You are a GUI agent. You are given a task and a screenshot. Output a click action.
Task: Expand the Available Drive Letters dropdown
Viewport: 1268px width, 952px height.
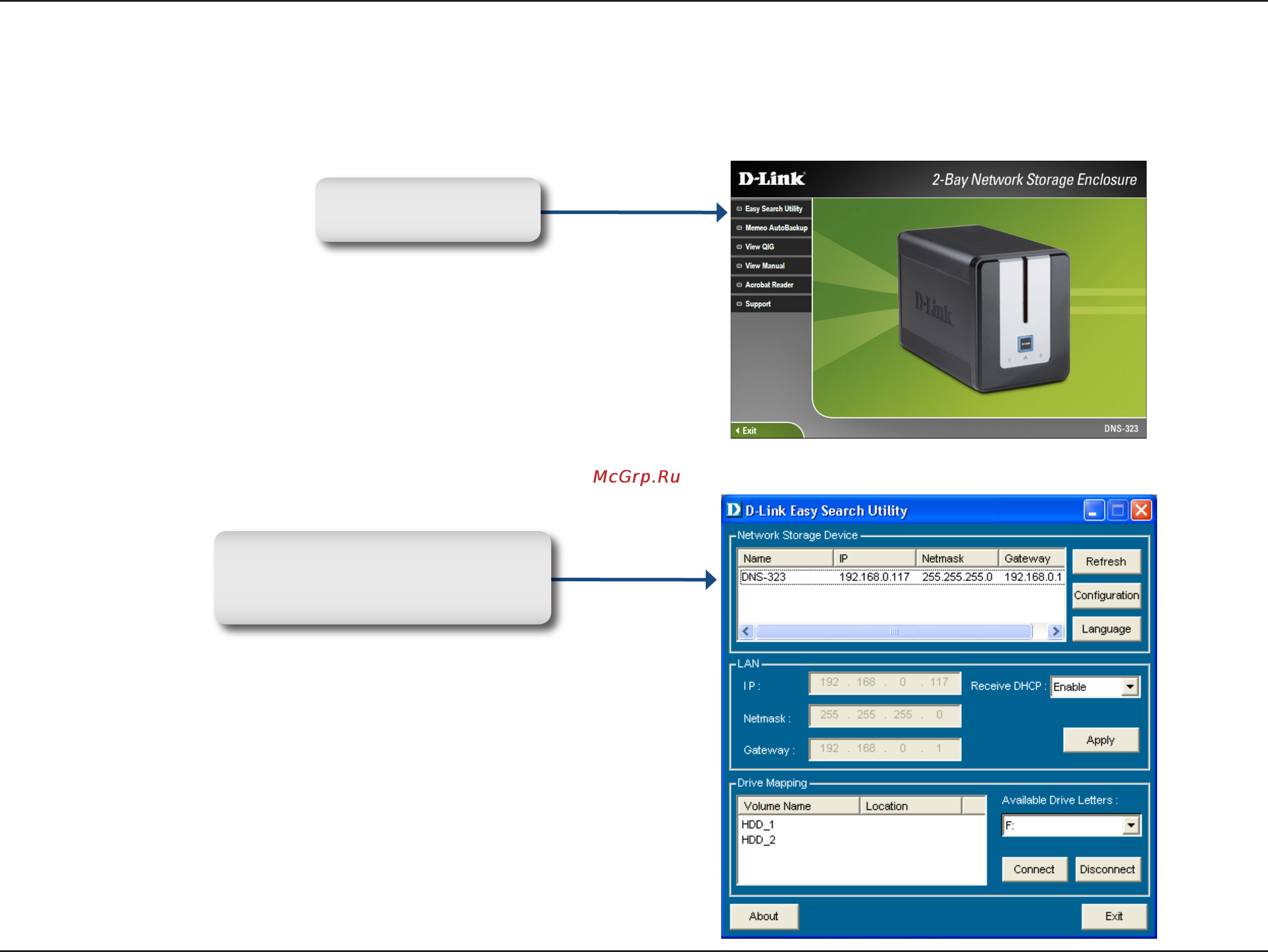click(x=1131, y=825)
